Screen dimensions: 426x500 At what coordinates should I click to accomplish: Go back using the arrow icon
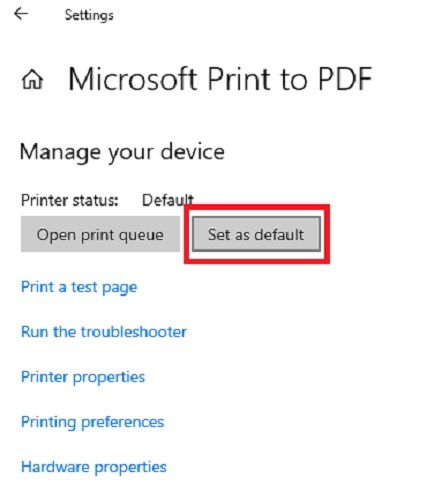[21, 14]
